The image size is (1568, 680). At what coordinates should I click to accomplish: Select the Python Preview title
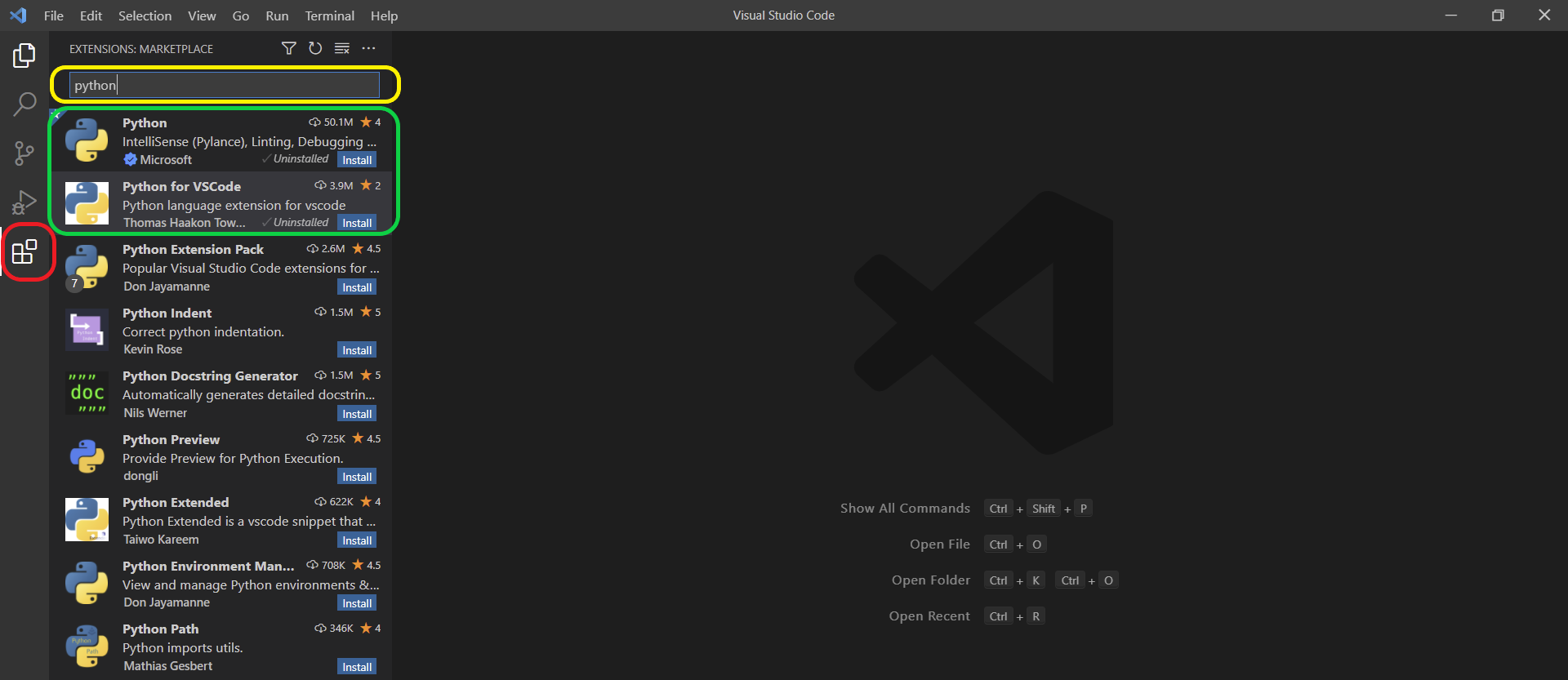click(x=171, y=440)
